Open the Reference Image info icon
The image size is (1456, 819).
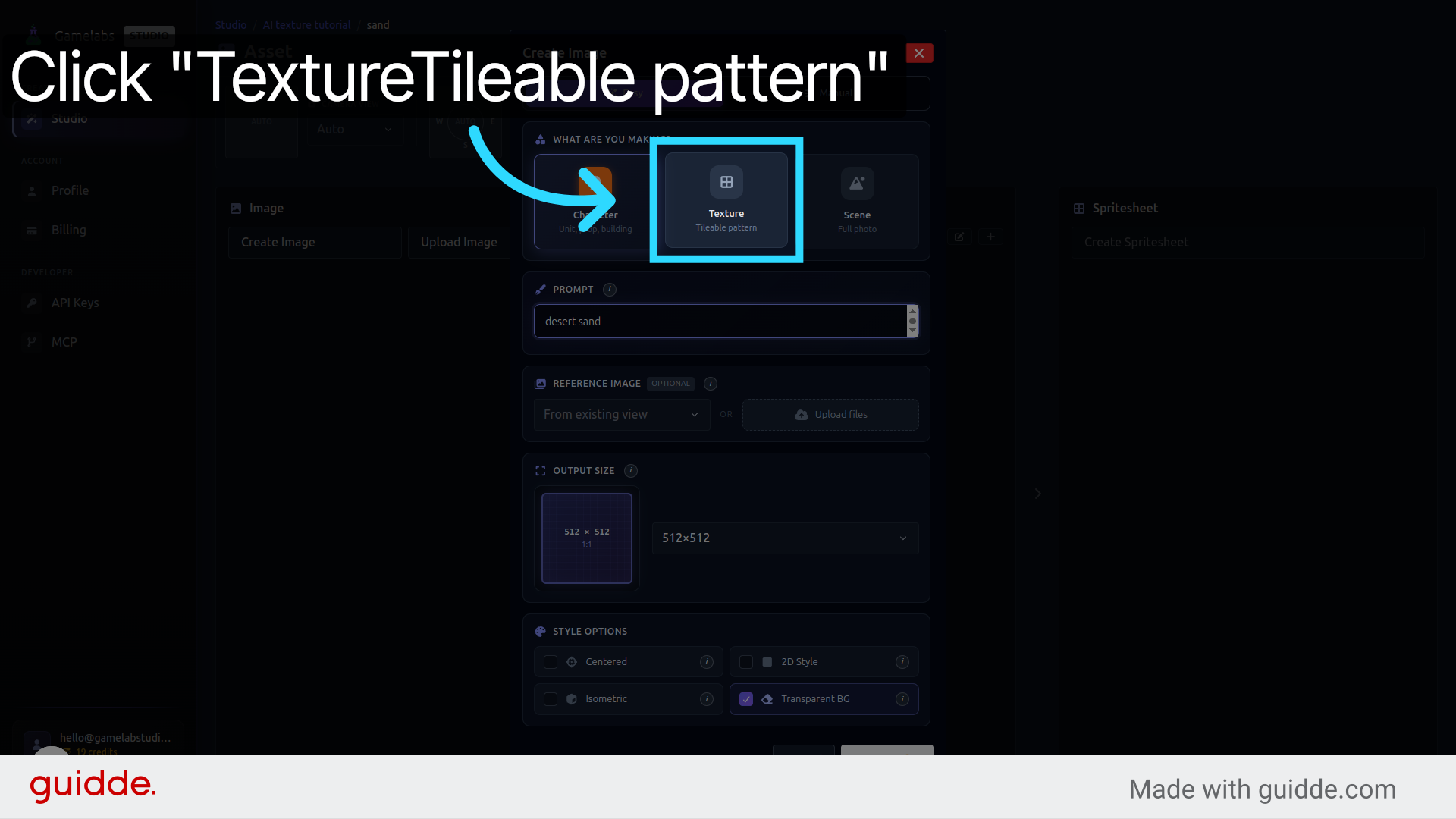pos(711,384)
